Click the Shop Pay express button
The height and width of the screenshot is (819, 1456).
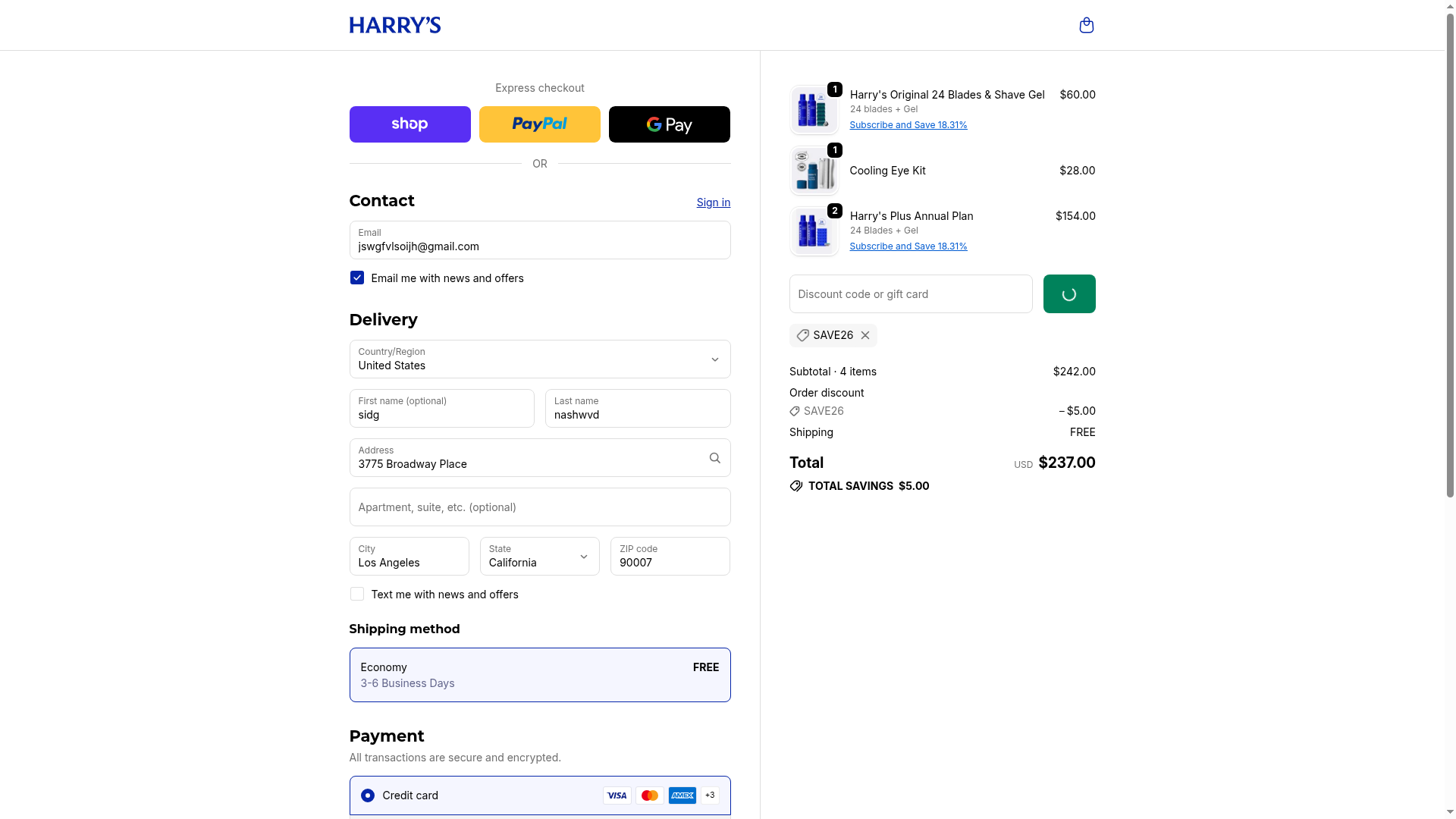click(409, 124)
